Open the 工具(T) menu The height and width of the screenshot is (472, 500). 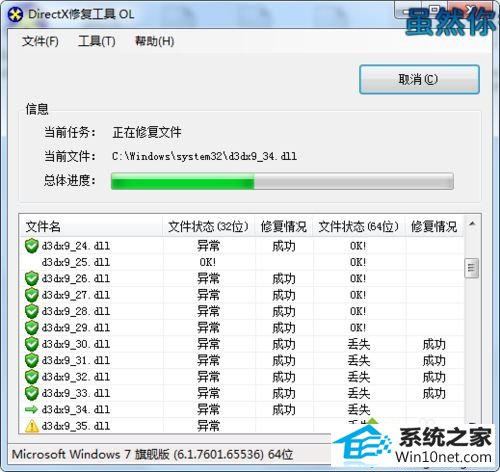(97, 41)
